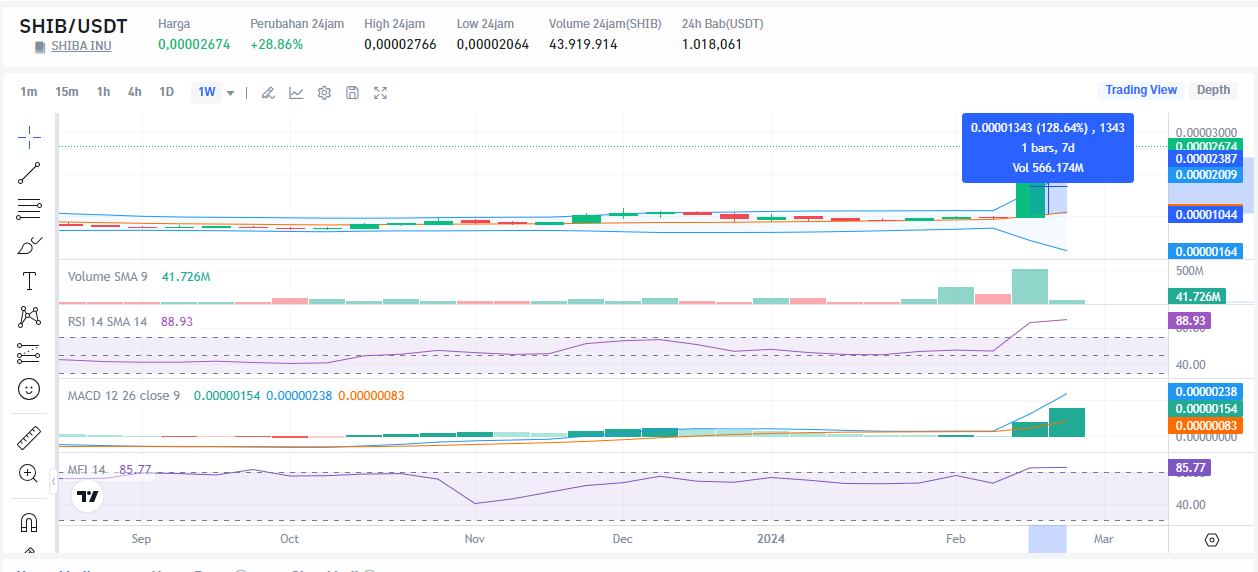1258x572 pixels.
Task: Click the SHIB/USDT pair title
Action: (x=73, y=26)
